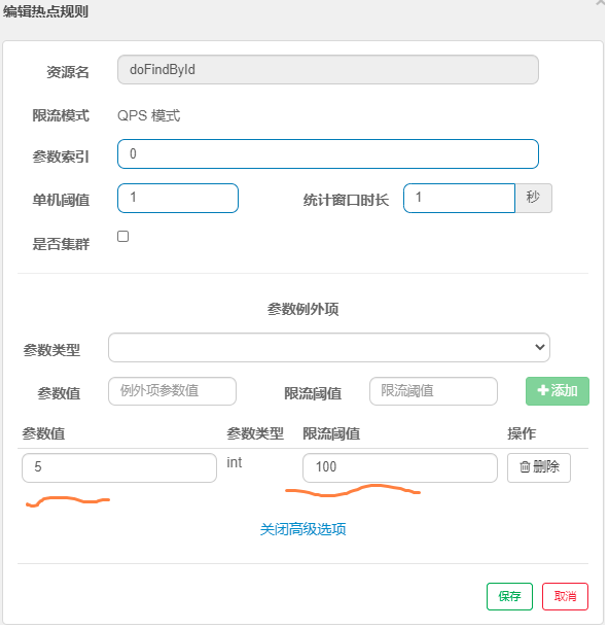Click the 保存 button
The image size is (605, 625).
(509, 597)
